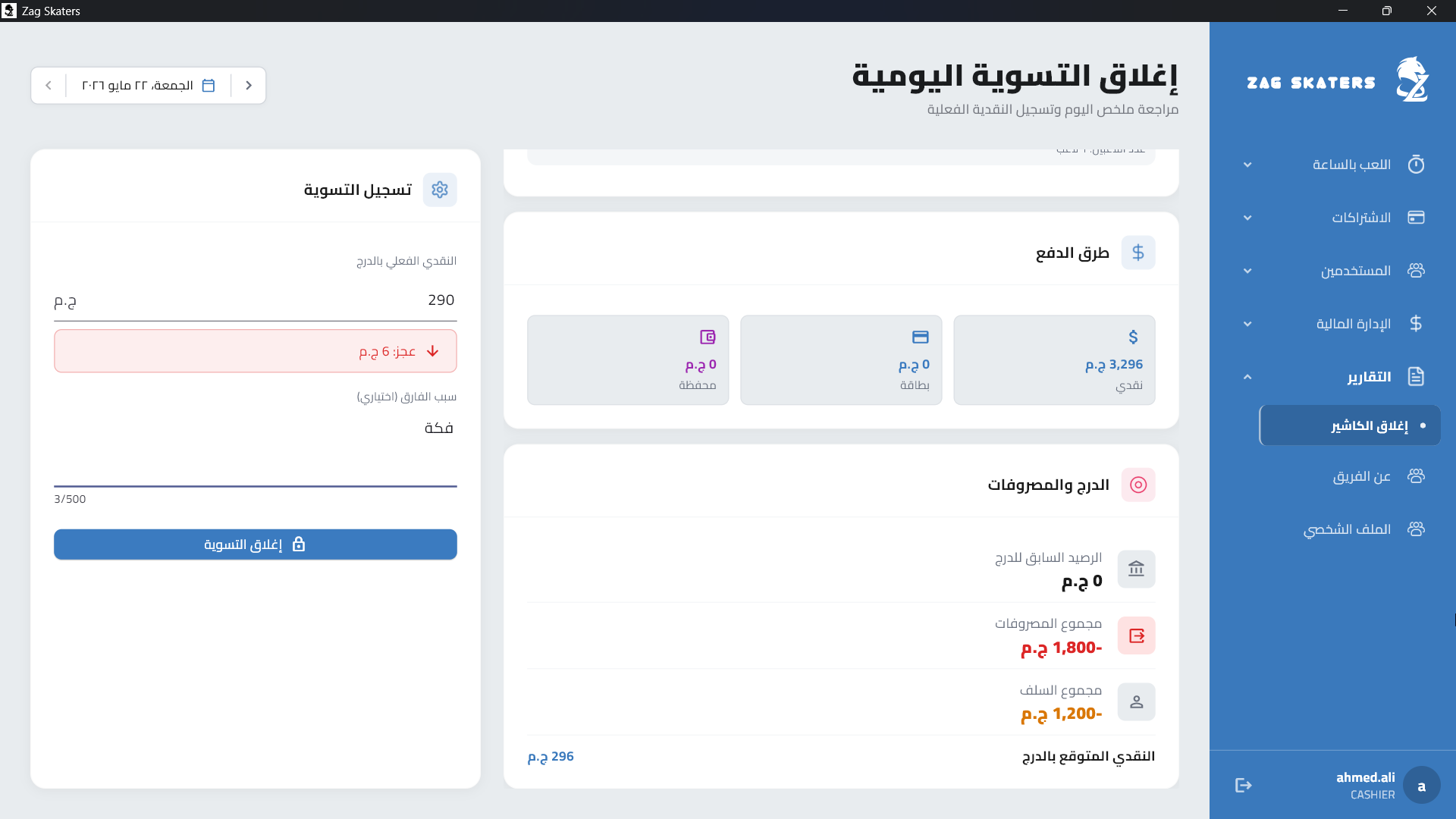This screenshot has width=1456, height=819.
Task: Click the النقدي الفعلي بالدرج amount field
Action: click(x=256, y=300)
